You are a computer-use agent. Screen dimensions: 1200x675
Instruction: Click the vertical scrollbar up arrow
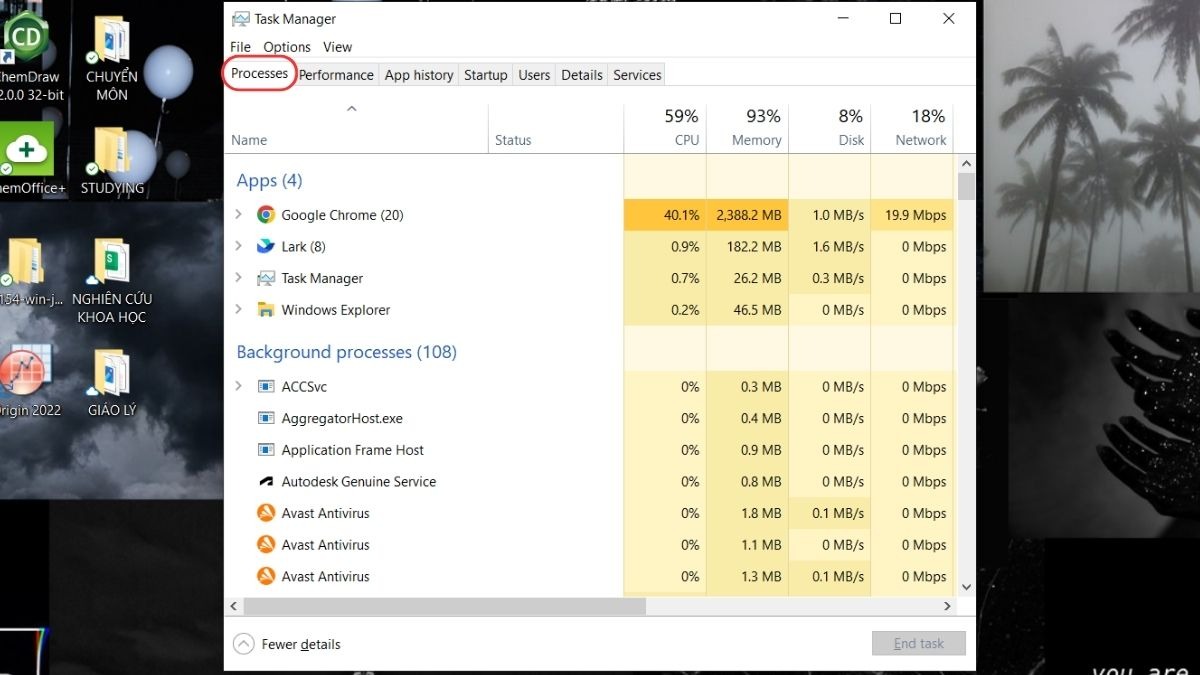point(966,162)
